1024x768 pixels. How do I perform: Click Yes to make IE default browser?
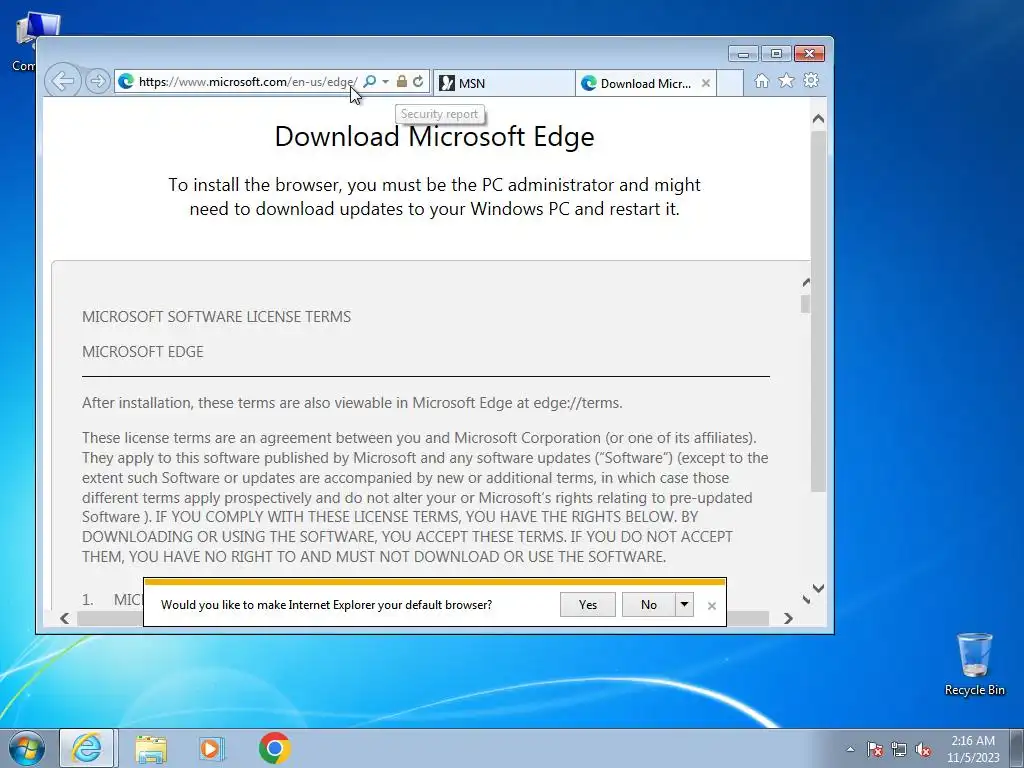pos(588,605)
